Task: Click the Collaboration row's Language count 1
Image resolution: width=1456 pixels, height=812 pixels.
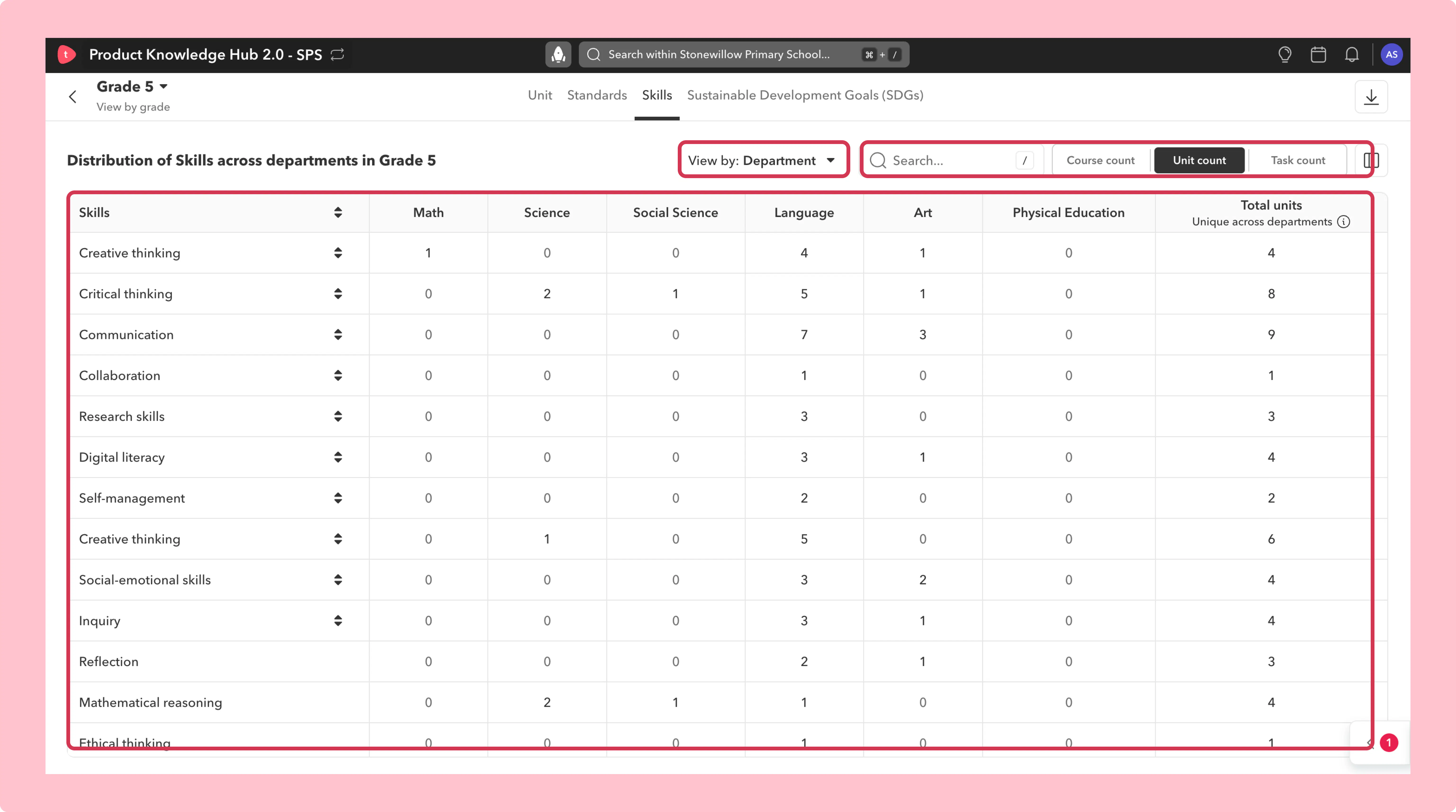Action: click(804, 375)
